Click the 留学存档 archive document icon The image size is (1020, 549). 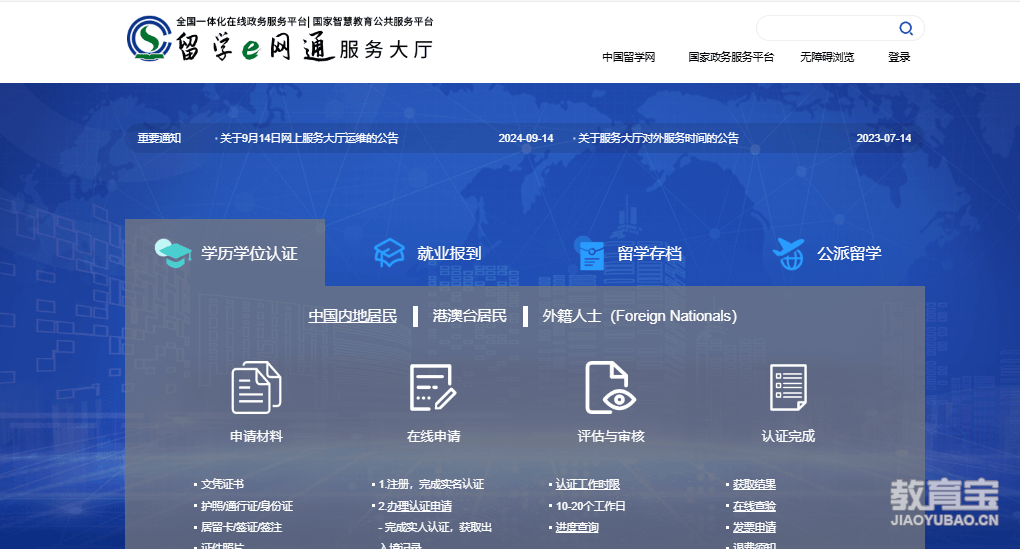point(591,255)
